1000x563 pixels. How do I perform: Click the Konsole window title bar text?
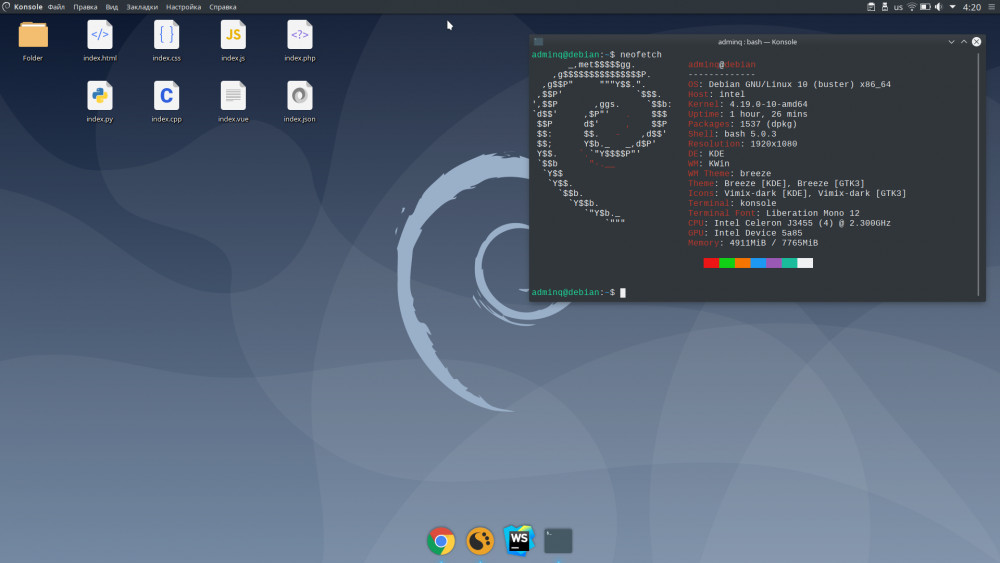coord(758,41)
